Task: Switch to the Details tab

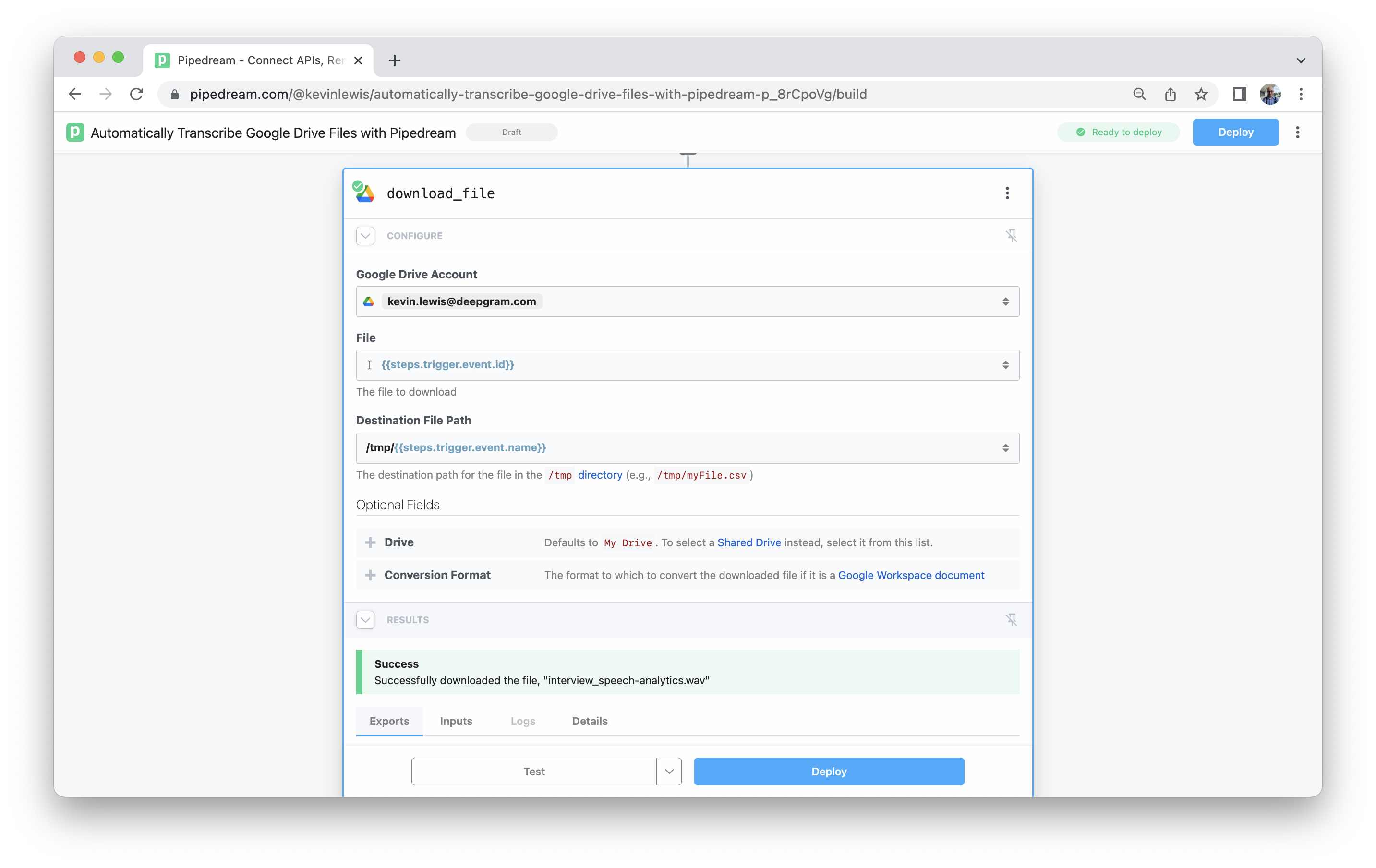Action: tap(590, 721)
